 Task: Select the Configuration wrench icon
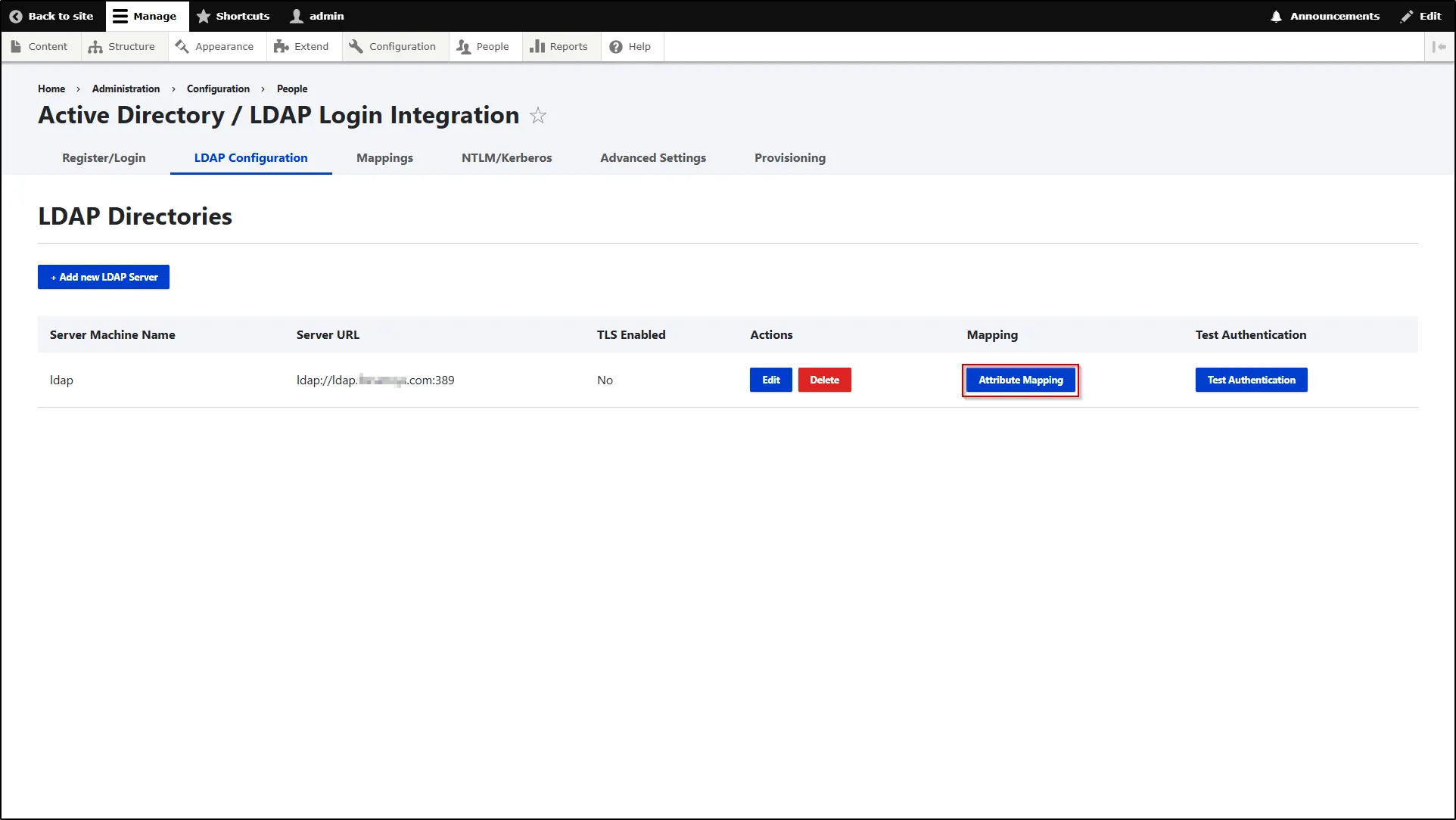(355, 46)
